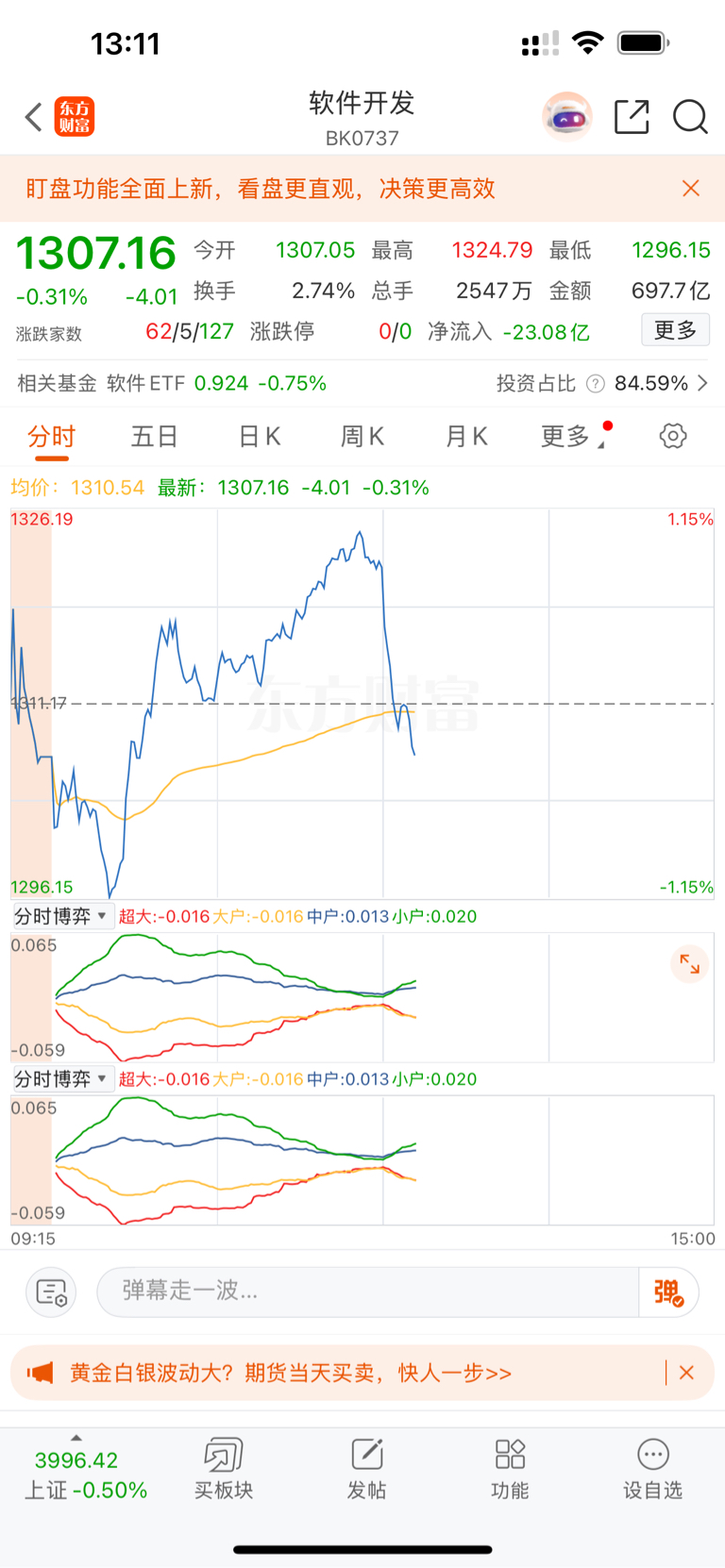Open the 软件ETF related fund link
Screen dimensions: 725x1568
coord(170,384)
